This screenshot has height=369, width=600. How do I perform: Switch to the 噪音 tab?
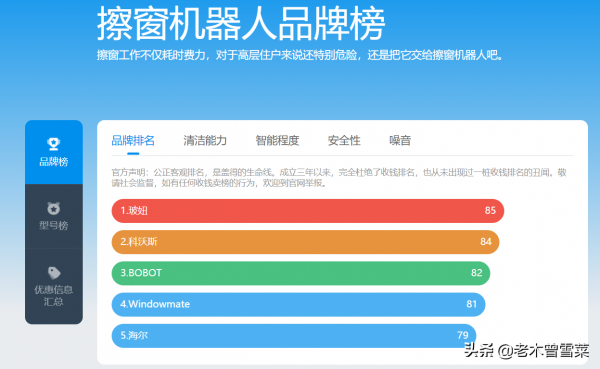pos(400,140)
